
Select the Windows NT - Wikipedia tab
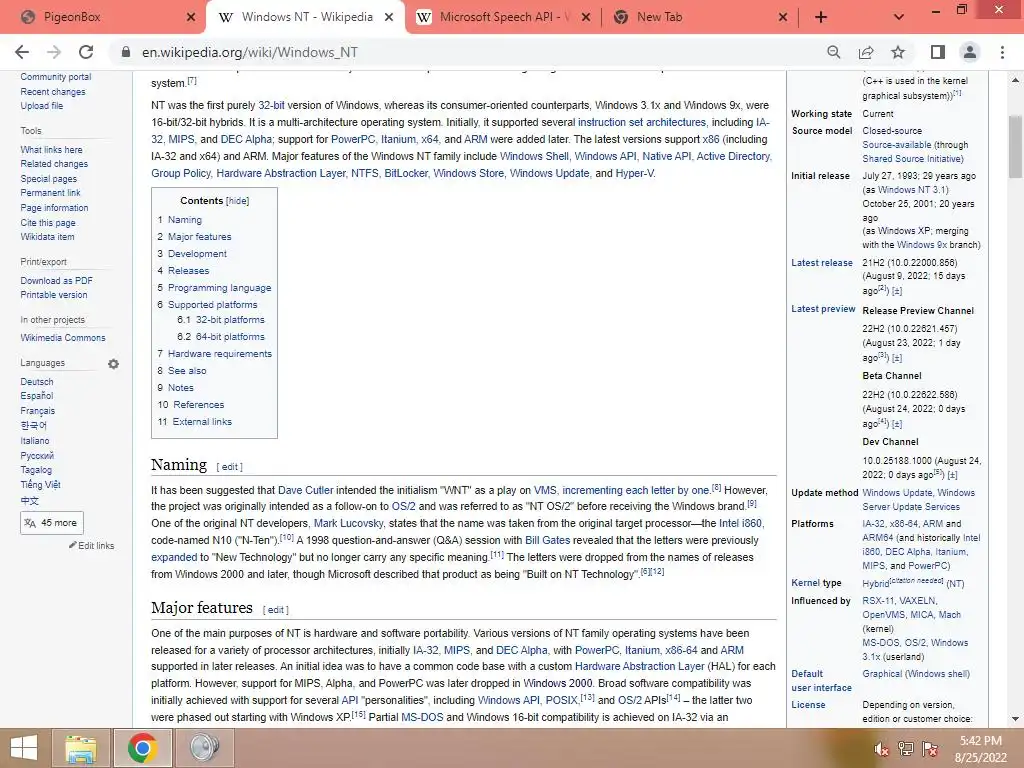coord(306,18)
